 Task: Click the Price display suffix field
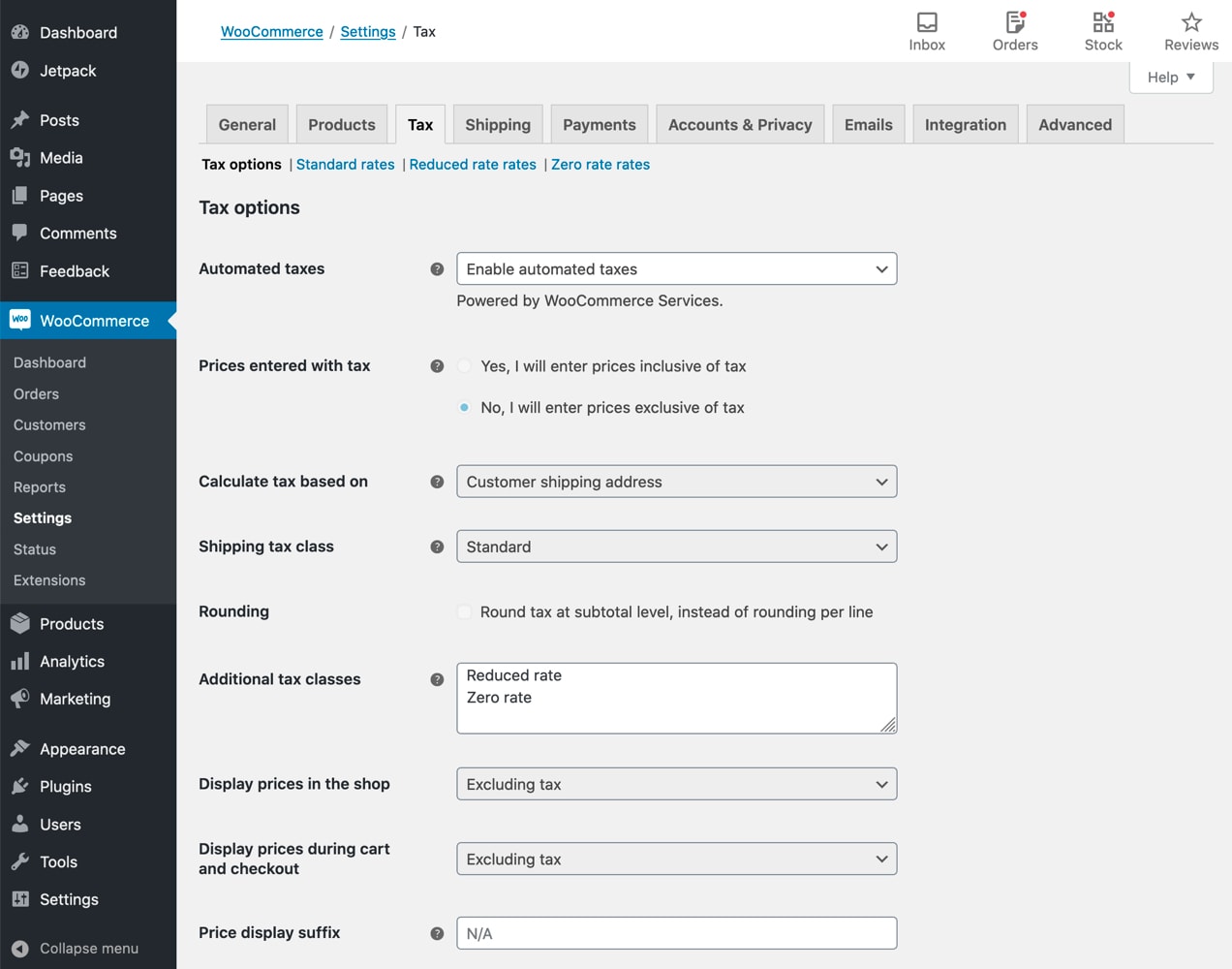676,932
